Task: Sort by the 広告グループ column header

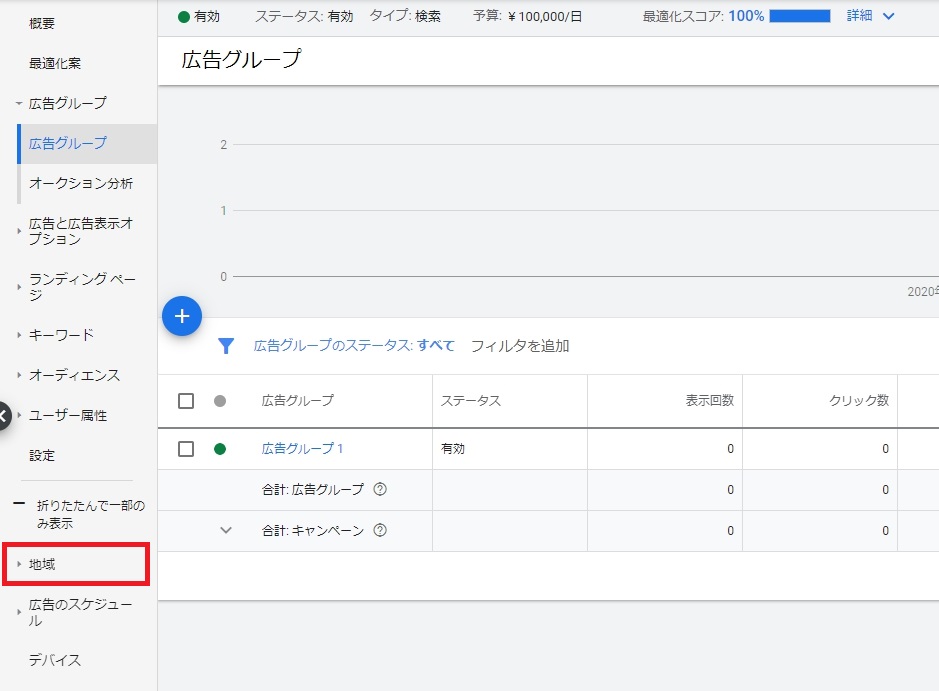Action: click(x=298, y=401)
